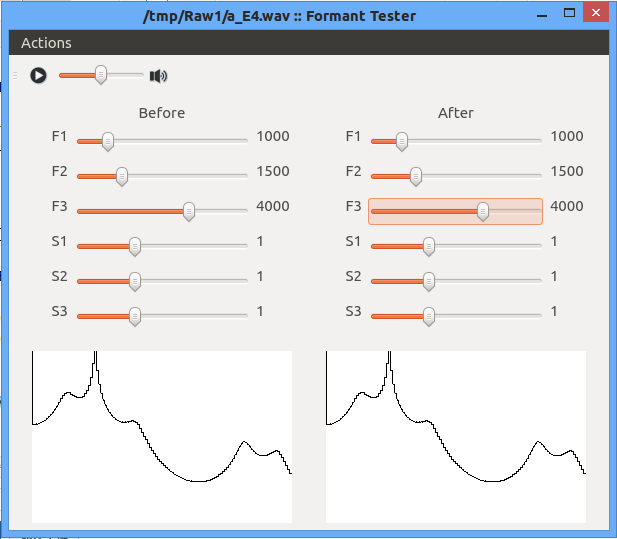Click the After F2 value 1500

coord(567,171)
